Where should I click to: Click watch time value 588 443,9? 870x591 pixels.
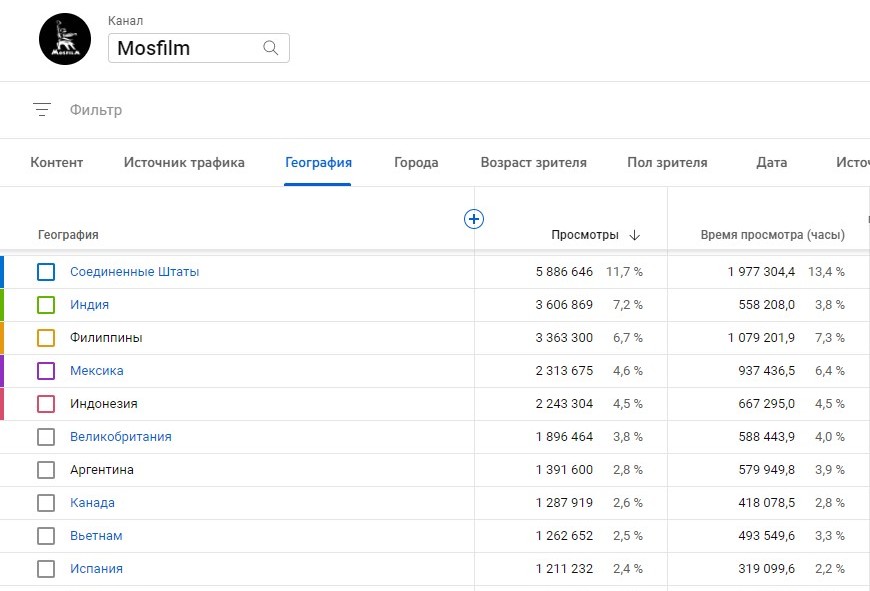[x=767, y=437]
